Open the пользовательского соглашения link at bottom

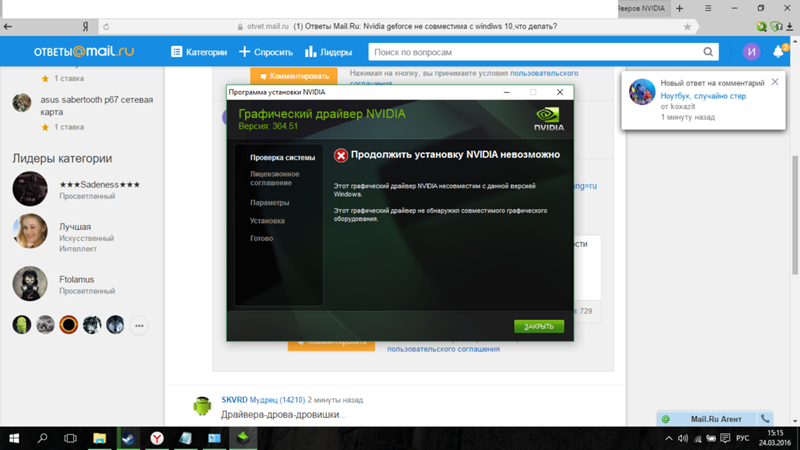[x=443, y=349]
